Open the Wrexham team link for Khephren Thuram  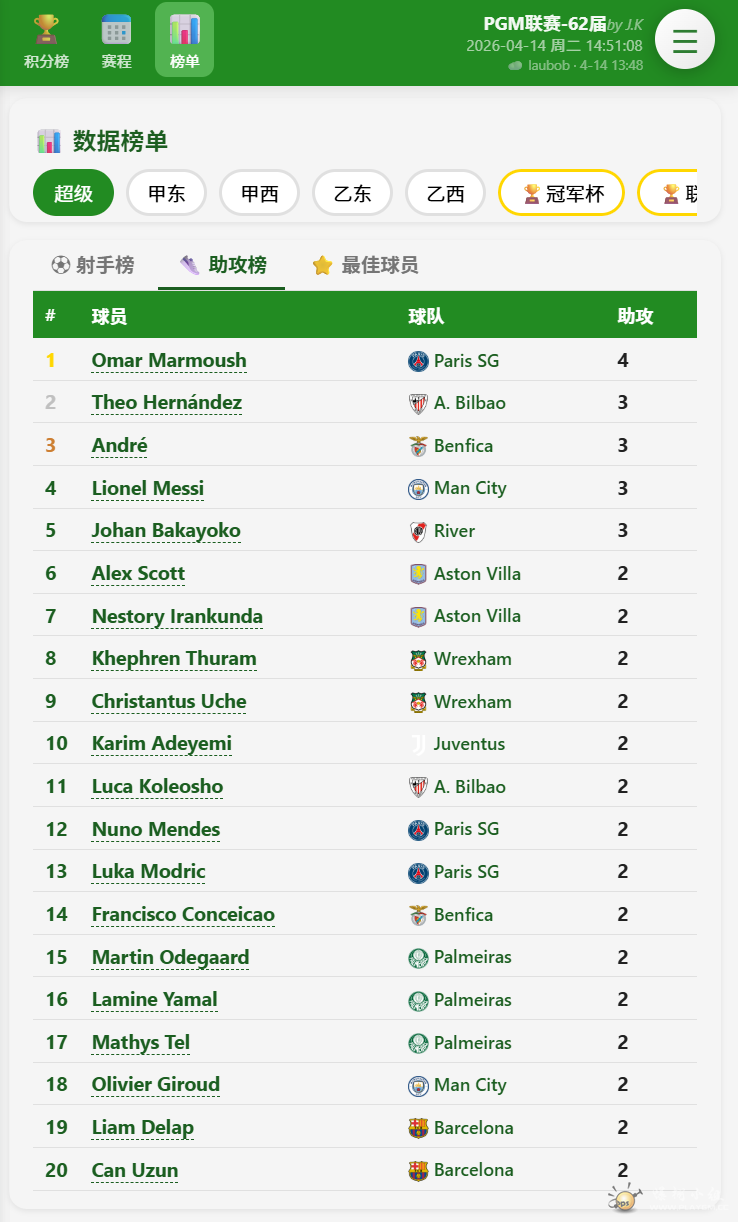pyautogui.click(x=472, y=659)
